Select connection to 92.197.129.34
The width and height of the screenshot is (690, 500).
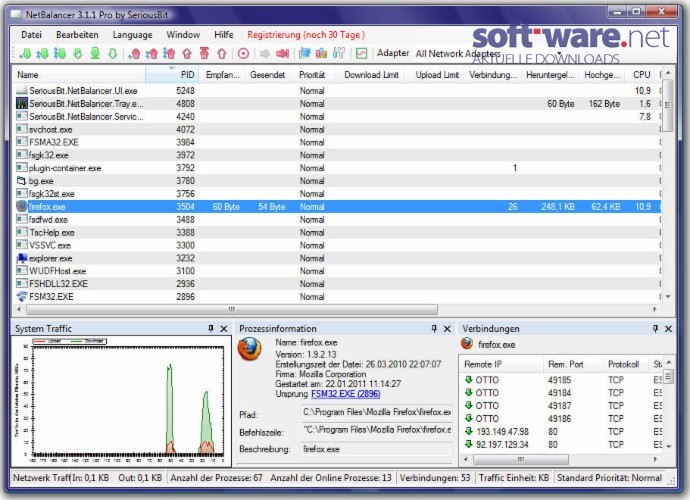(x=562, y=445)
